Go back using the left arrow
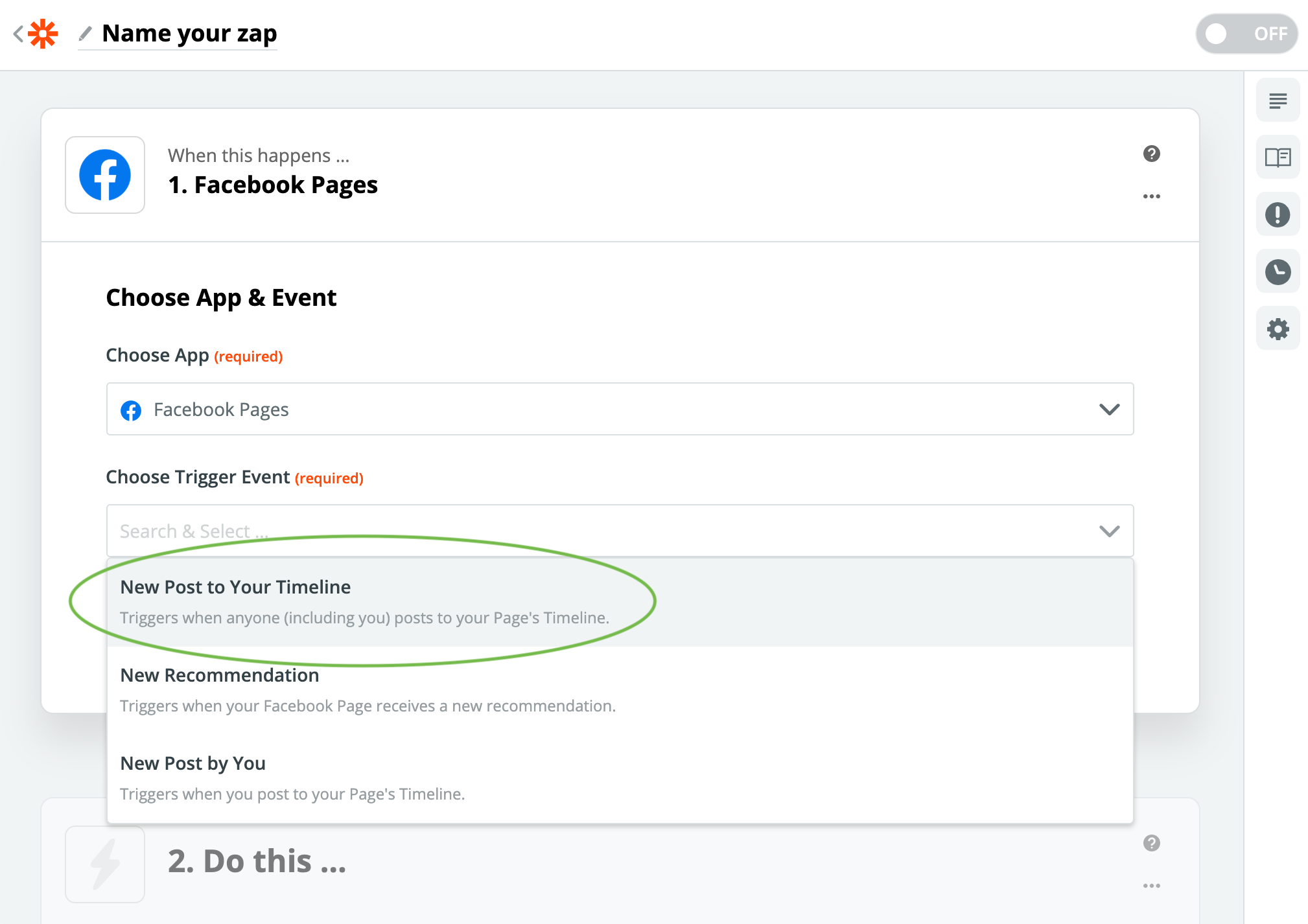The height and width of the screenshot is (924, 1308). [18, 34]
